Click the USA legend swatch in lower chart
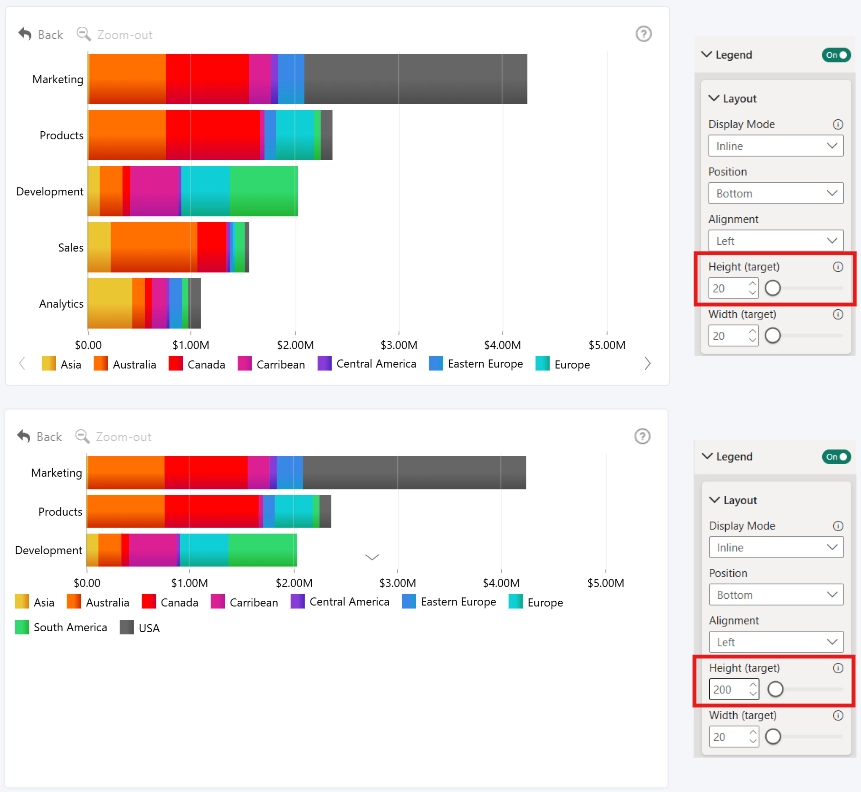The image size is (861, 792). point(127,627)
